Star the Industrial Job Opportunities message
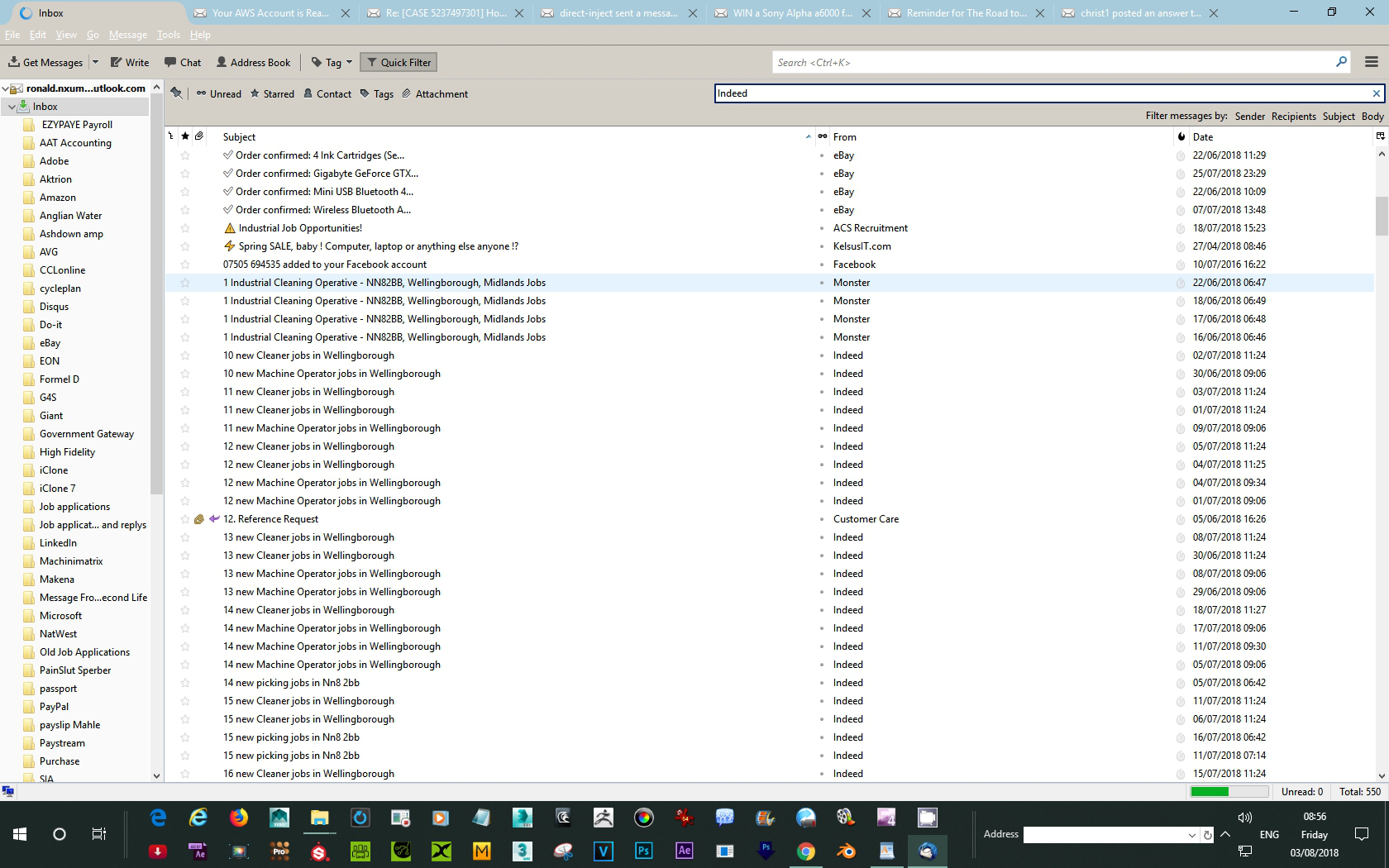Viewport: 1389px width, 868px height. coord(185,228)
